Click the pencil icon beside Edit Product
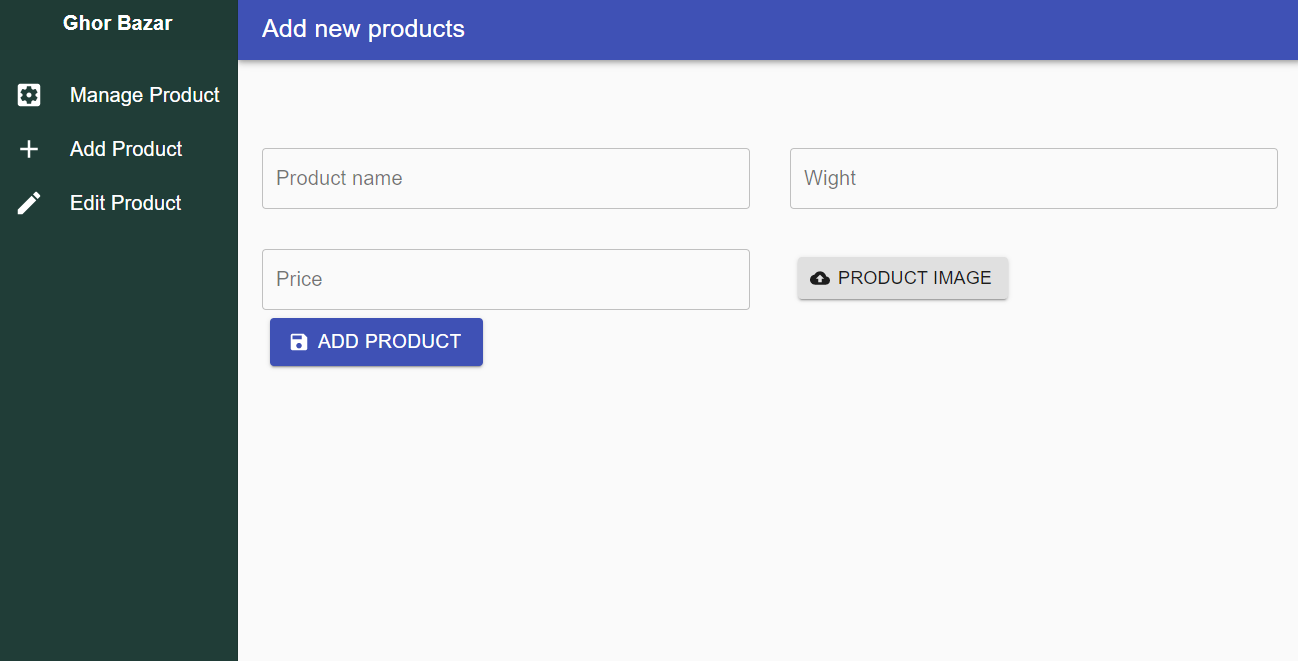The width and height of the screenshot is (1298, 661). point(29,203)
